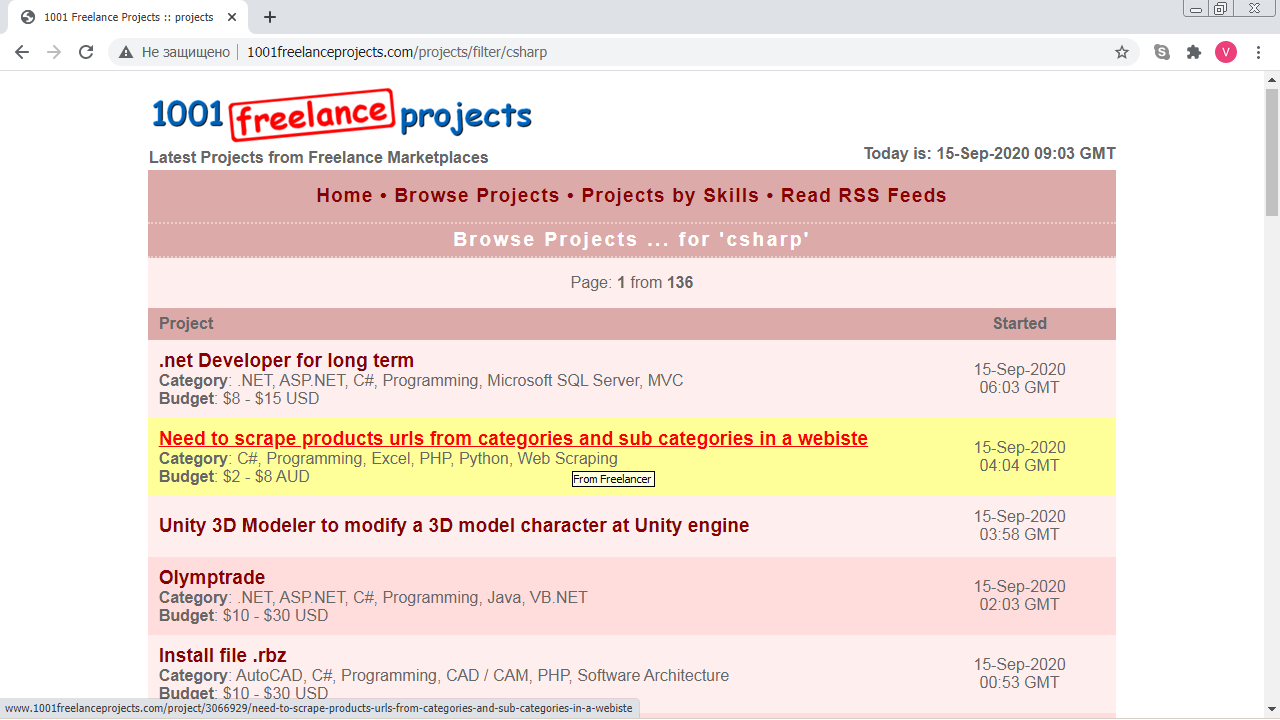
Task: Click 'Budget: $2 - $8 AUD' text
Action: pyautogui.click(x=234, y=477)
